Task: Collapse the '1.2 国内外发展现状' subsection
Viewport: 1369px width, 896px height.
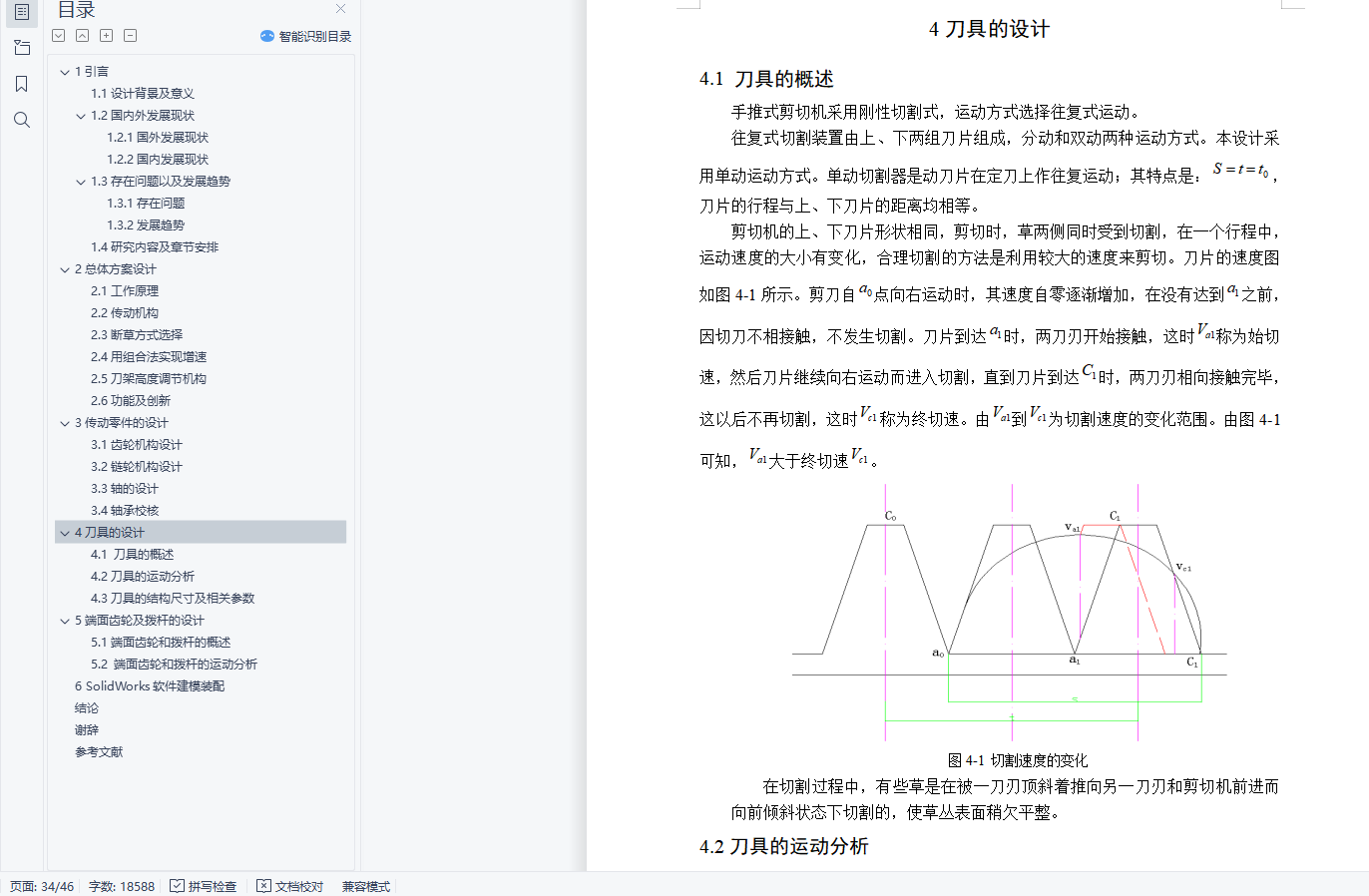Action: (81, 116)
